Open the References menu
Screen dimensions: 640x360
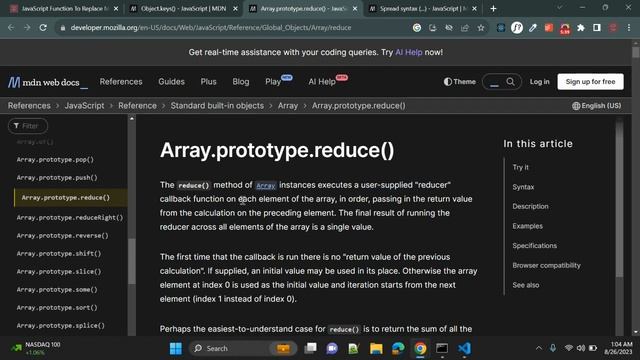coord(121,82)
